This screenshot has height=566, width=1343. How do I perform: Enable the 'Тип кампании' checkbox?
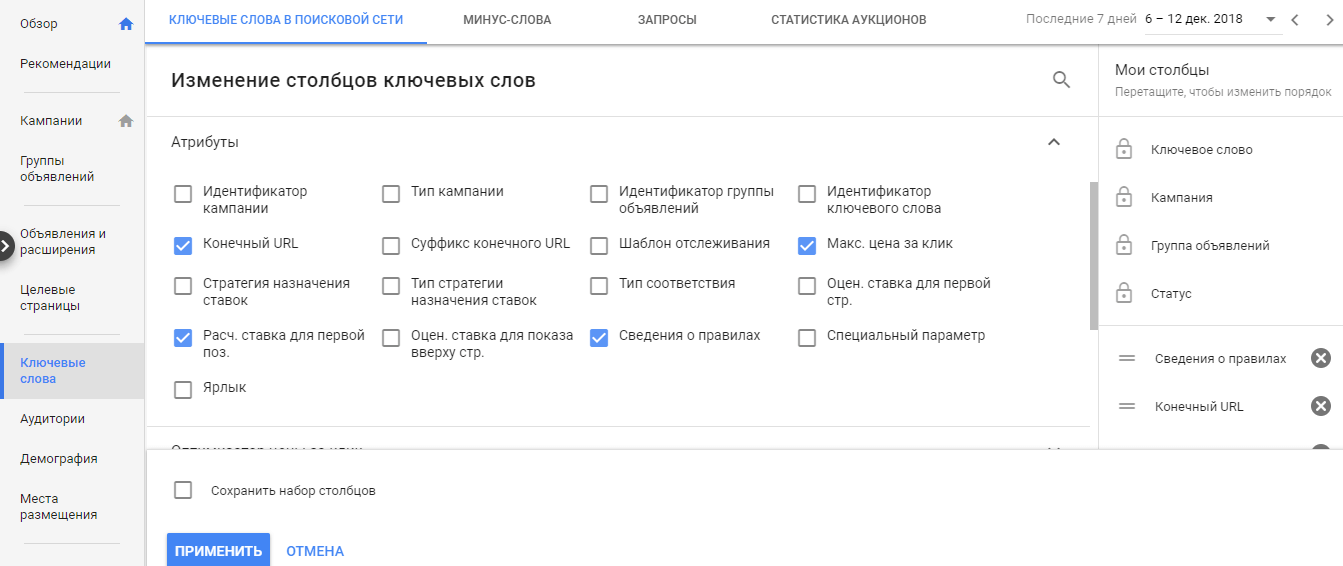coord(391,194)
